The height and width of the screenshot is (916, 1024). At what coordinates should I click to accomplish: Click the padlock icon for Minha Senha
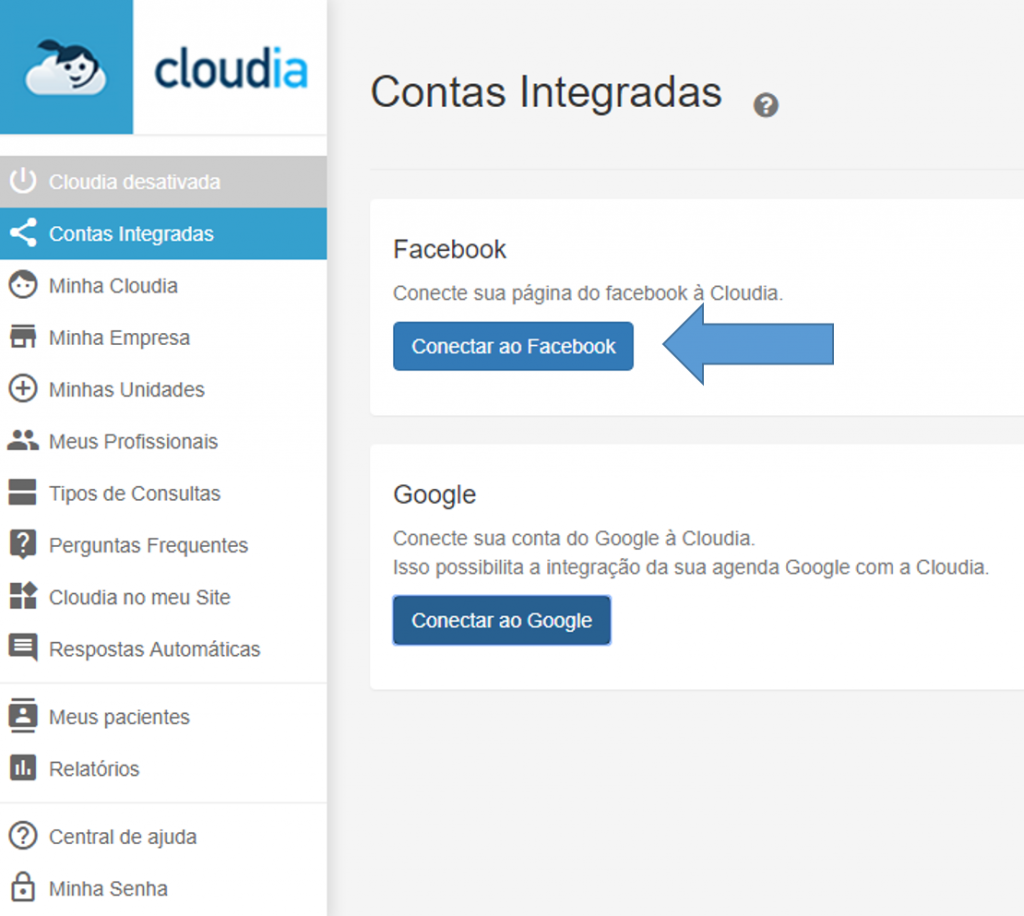23,887
